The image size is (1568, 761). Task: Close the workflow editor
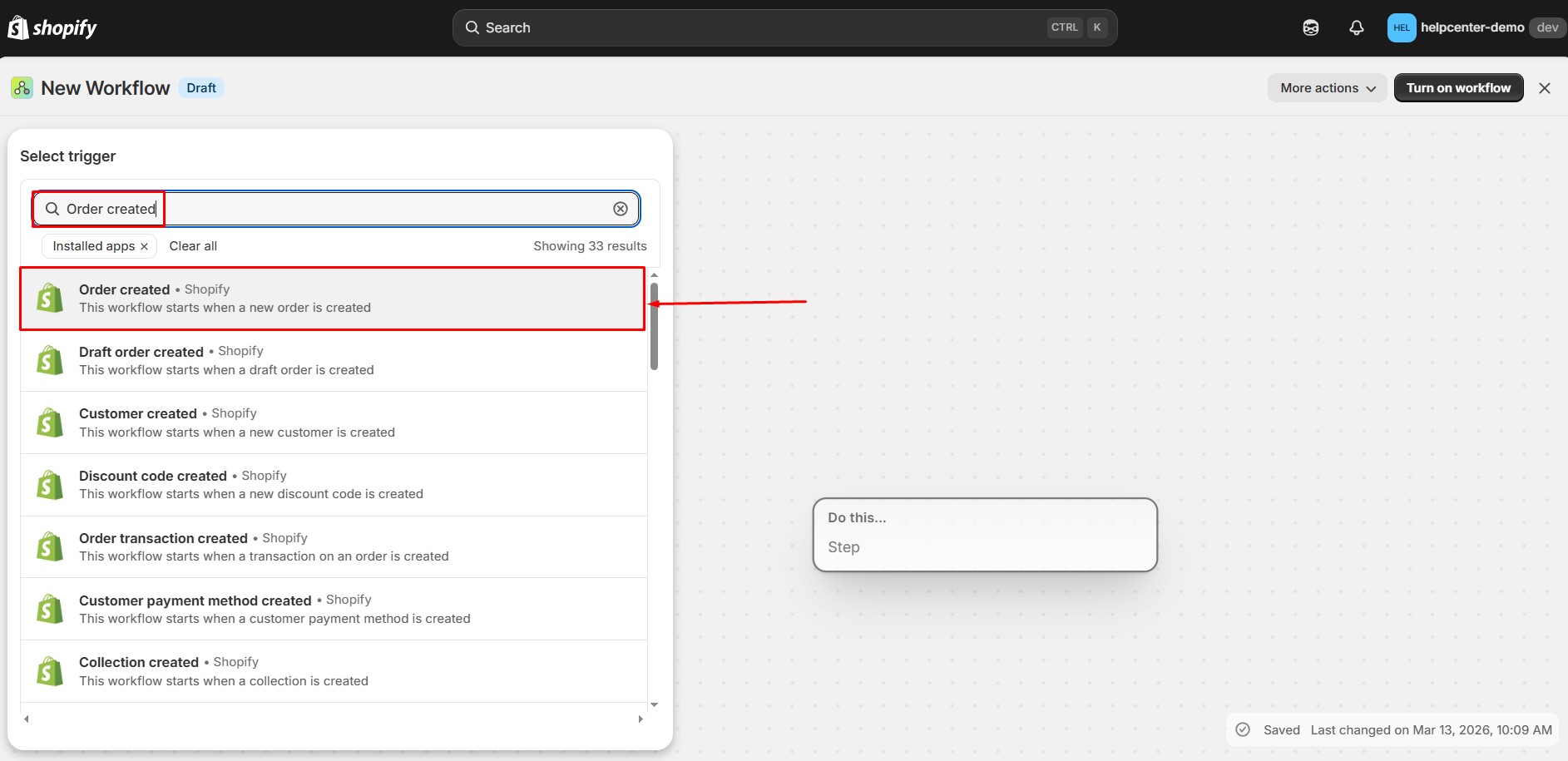(x=1545, y=88)
